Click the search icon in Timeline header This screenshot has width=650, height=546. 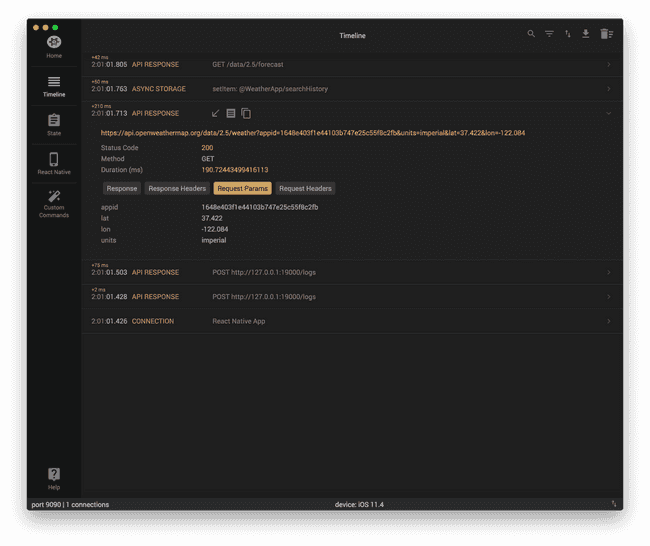[531, 34]
